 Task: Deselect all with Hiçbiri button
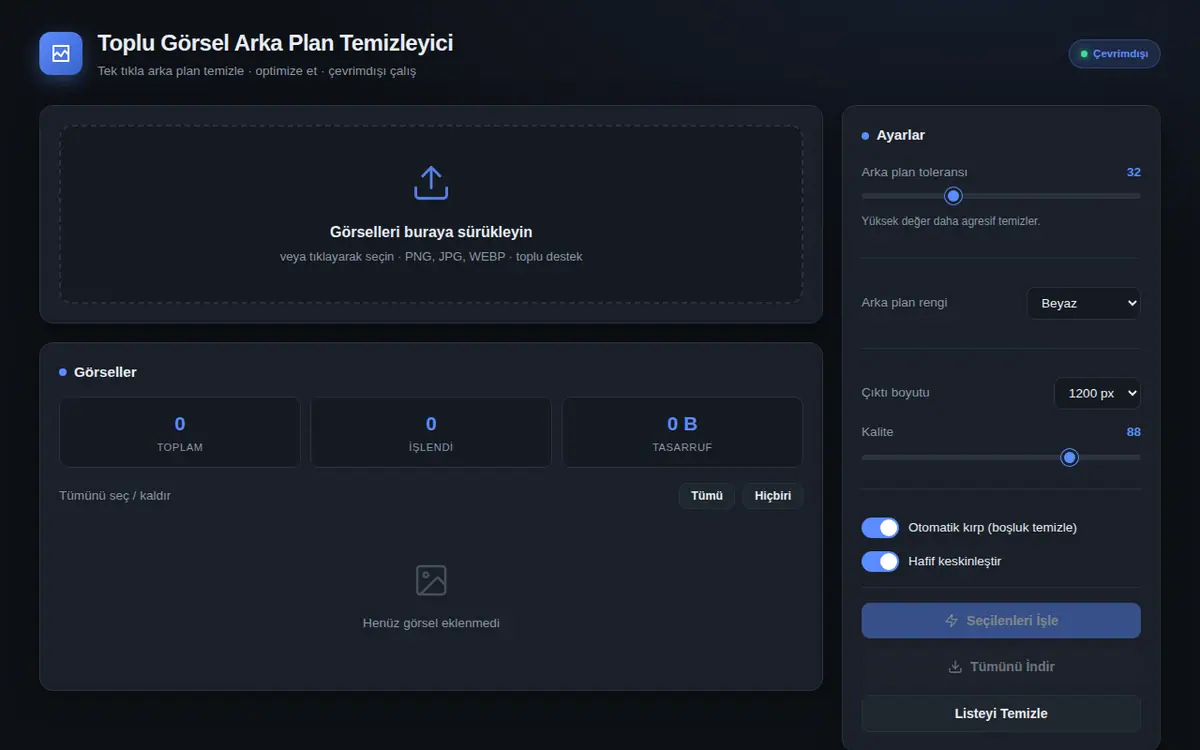tap(773, 496)
